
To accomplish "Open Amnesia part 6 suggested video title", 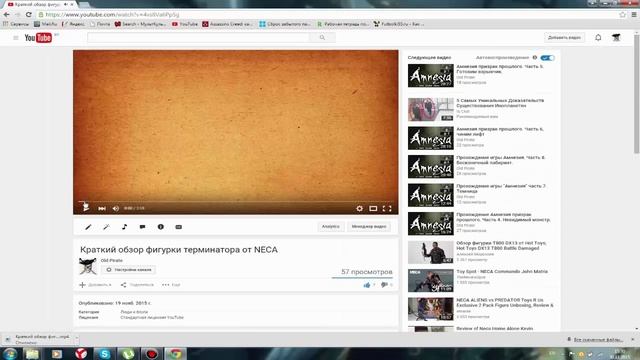I will coord(500,131).
